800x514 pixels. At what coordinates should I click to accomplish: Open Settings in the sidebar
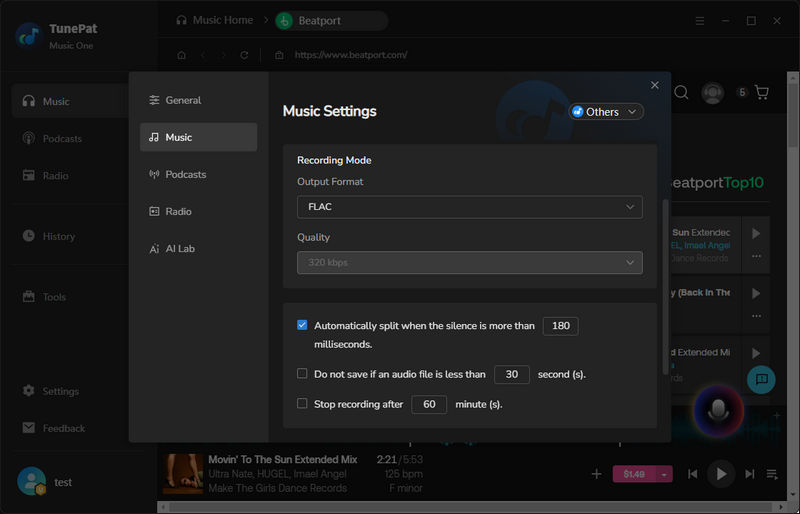pyautogui.click(x=51, y=391)
